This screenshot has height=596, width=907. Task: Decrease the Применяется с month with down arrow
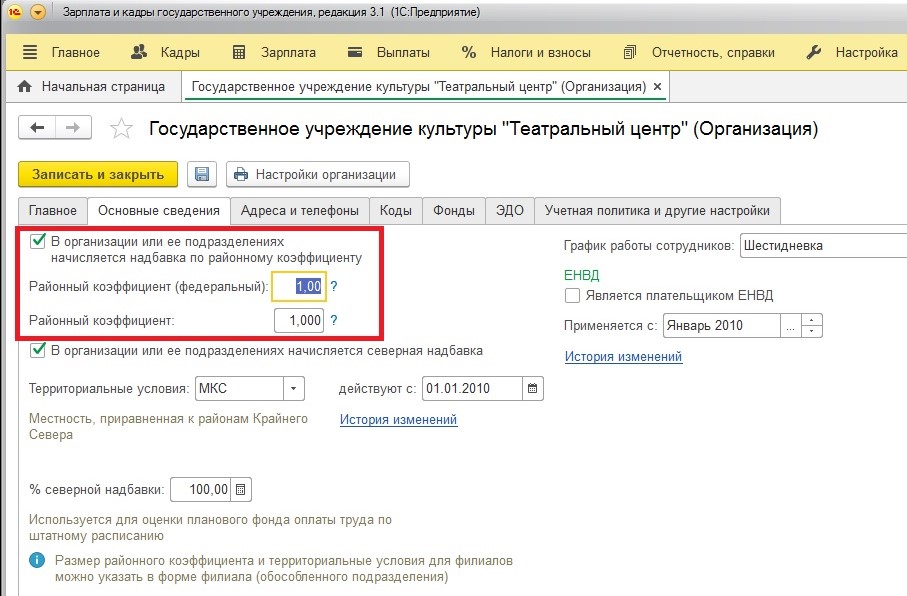click(812, 331)
